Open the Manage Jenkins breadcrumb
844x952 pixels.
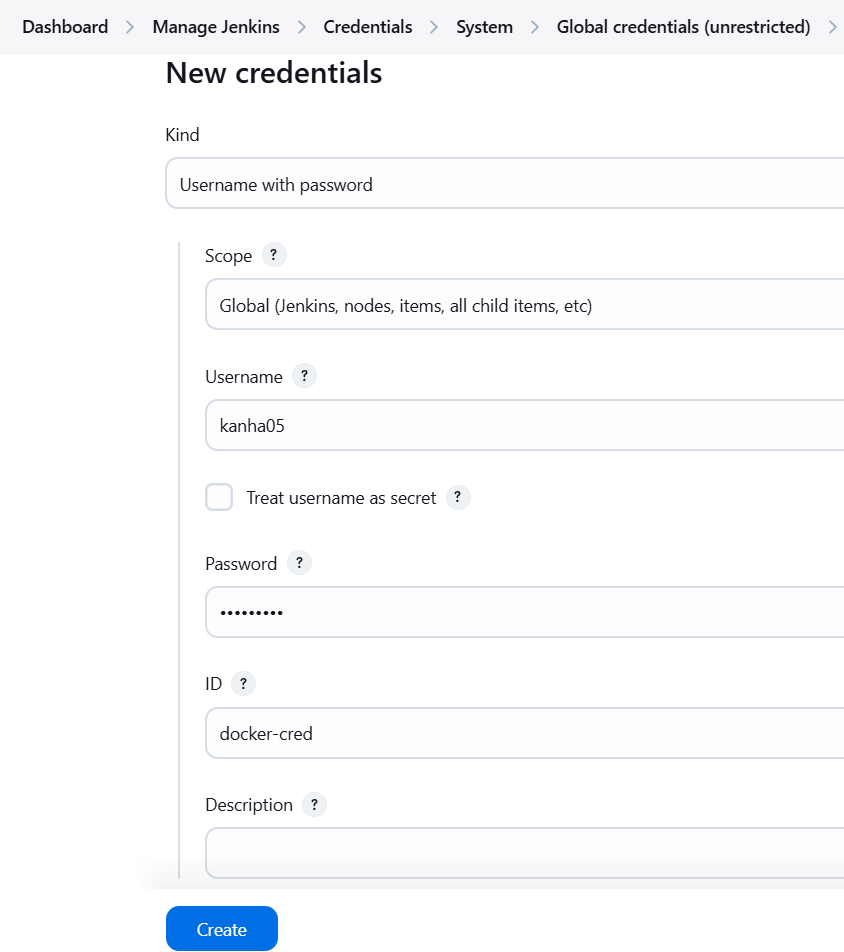[216, 27]
